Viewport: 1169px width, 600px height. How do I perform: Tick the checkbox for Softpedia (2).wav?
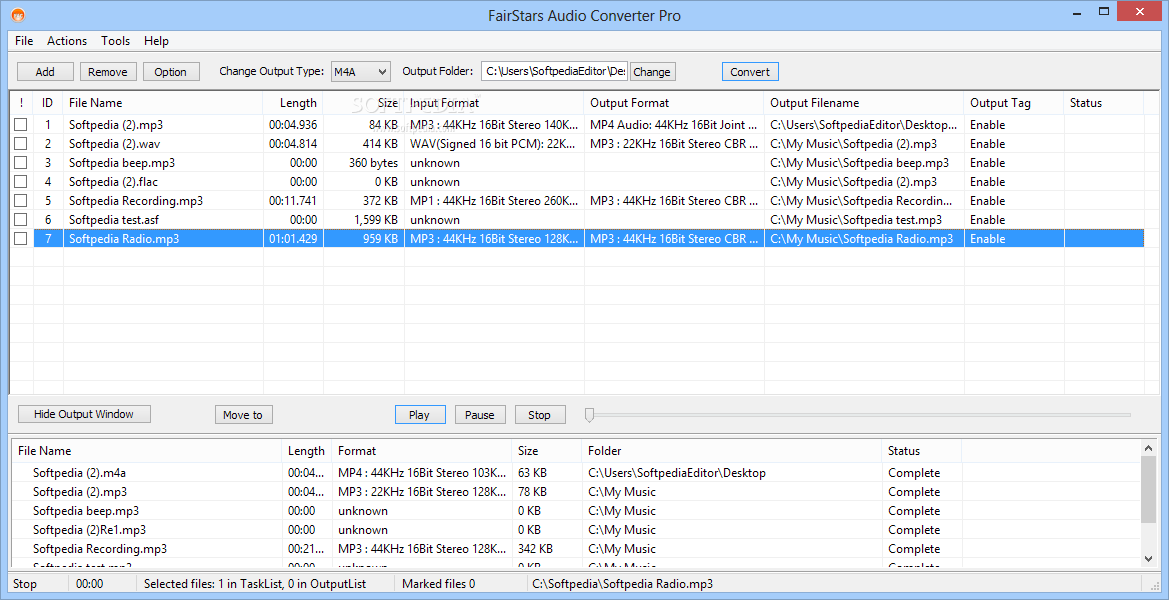click(x=21, y=144)
